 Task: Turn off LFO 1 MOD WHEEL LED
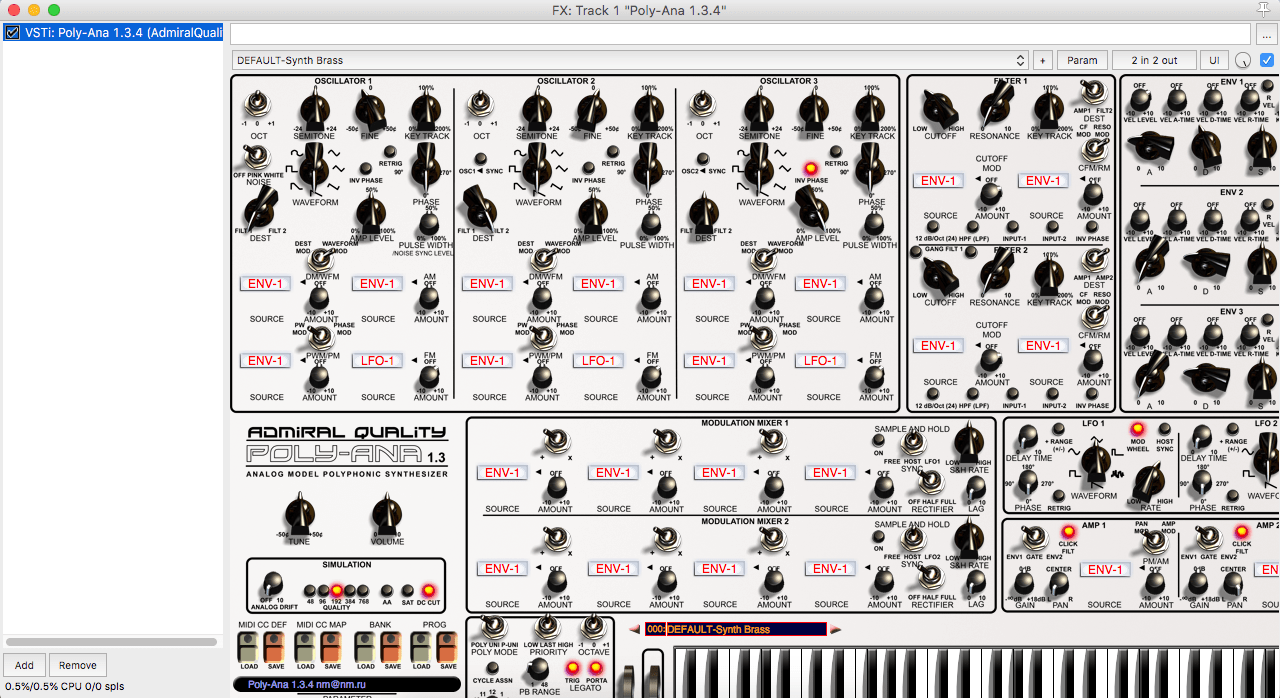(x=1137, y=430)
